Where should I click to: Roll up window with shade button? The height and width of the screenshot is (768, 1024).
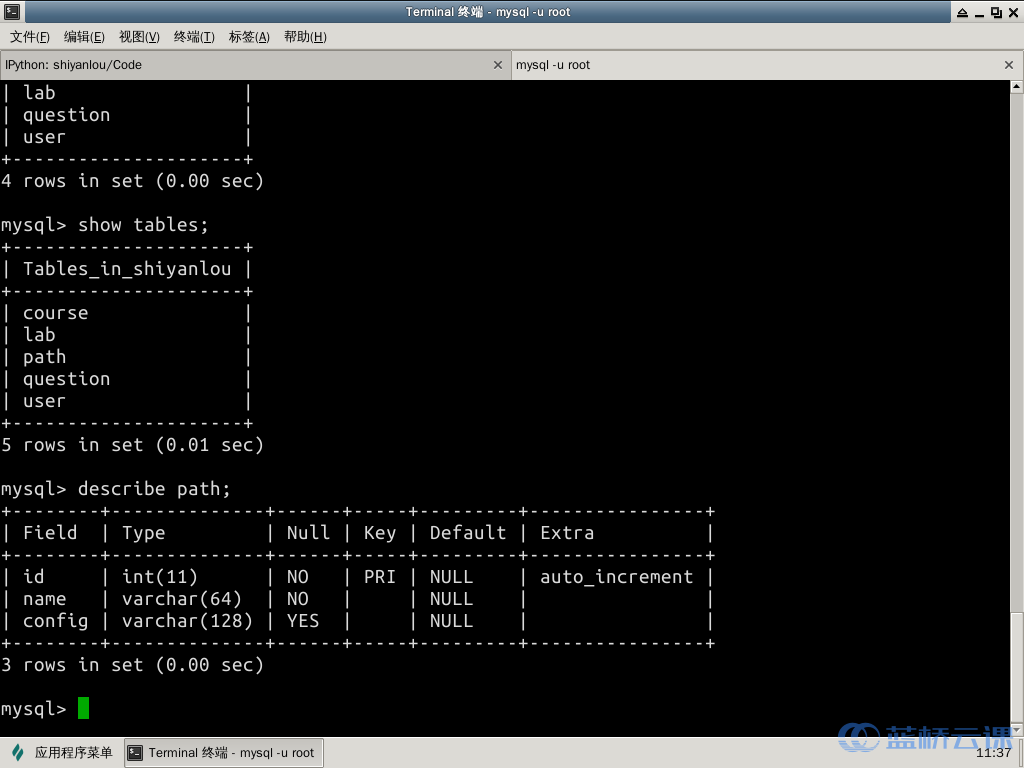coord(962,12)
